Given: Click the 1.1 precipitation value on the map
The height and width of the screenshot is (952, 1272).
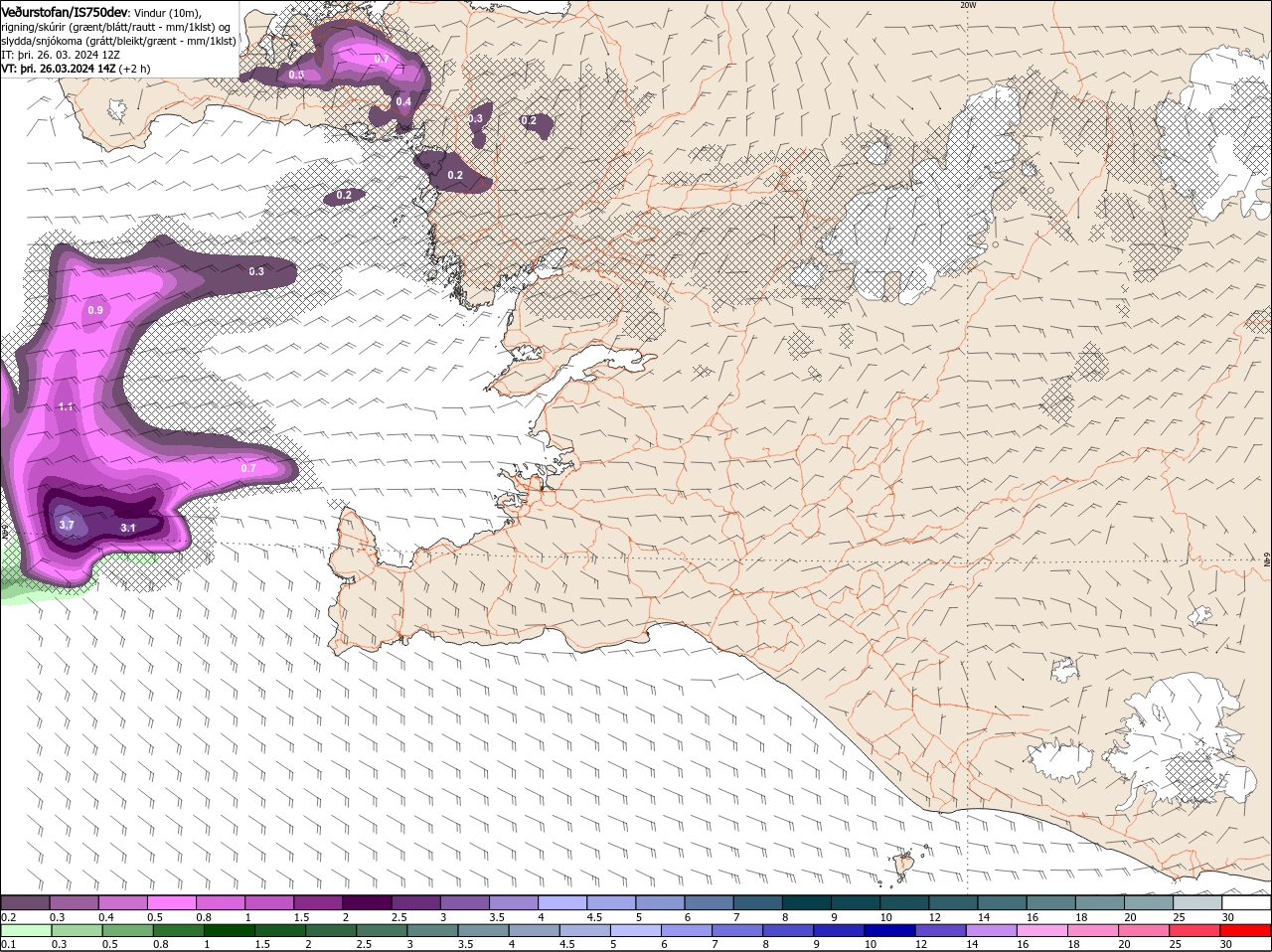Looking at the screenshot, I should click(66, 406).
